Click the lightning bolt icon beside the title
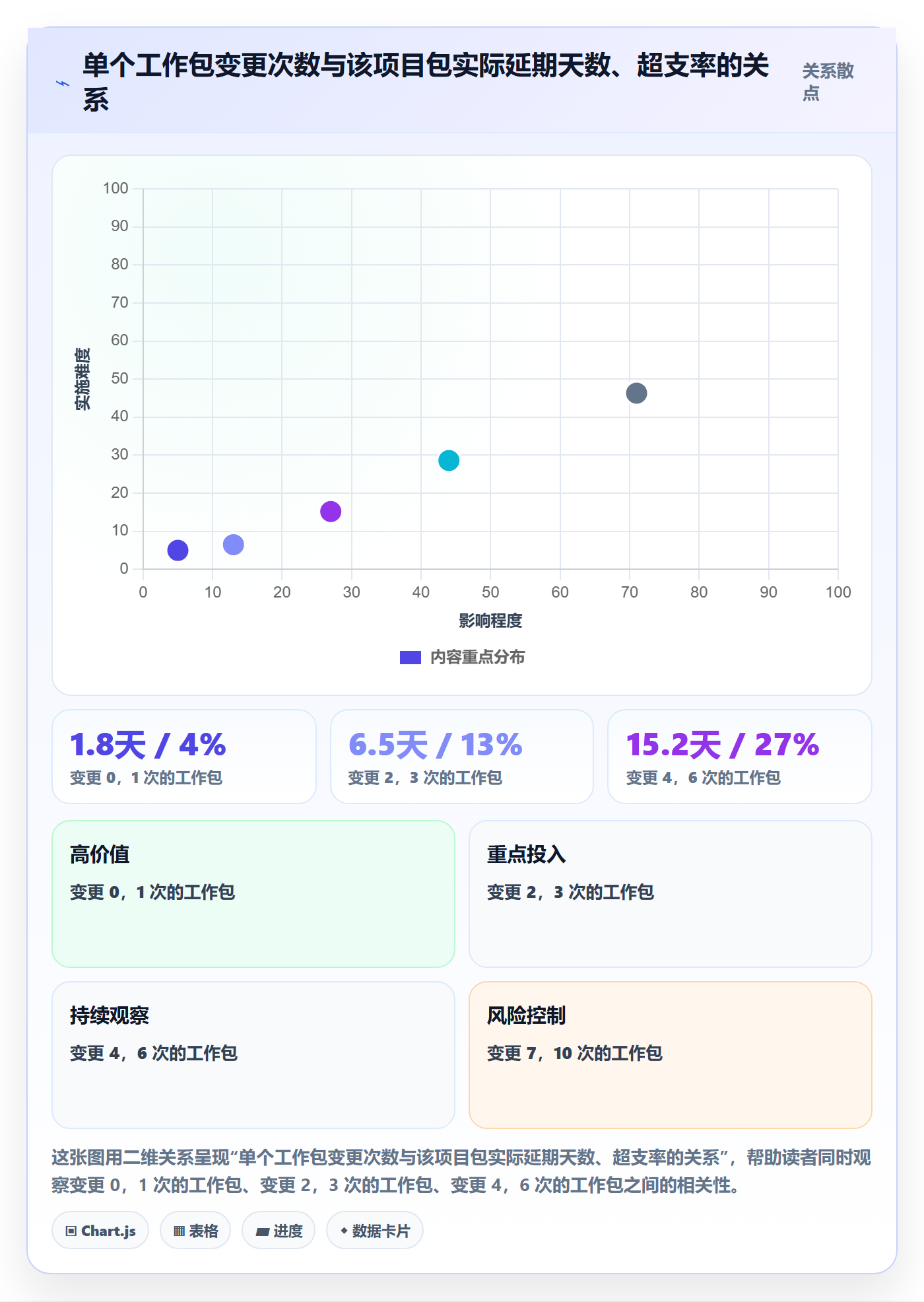 [x=63, y=83]
